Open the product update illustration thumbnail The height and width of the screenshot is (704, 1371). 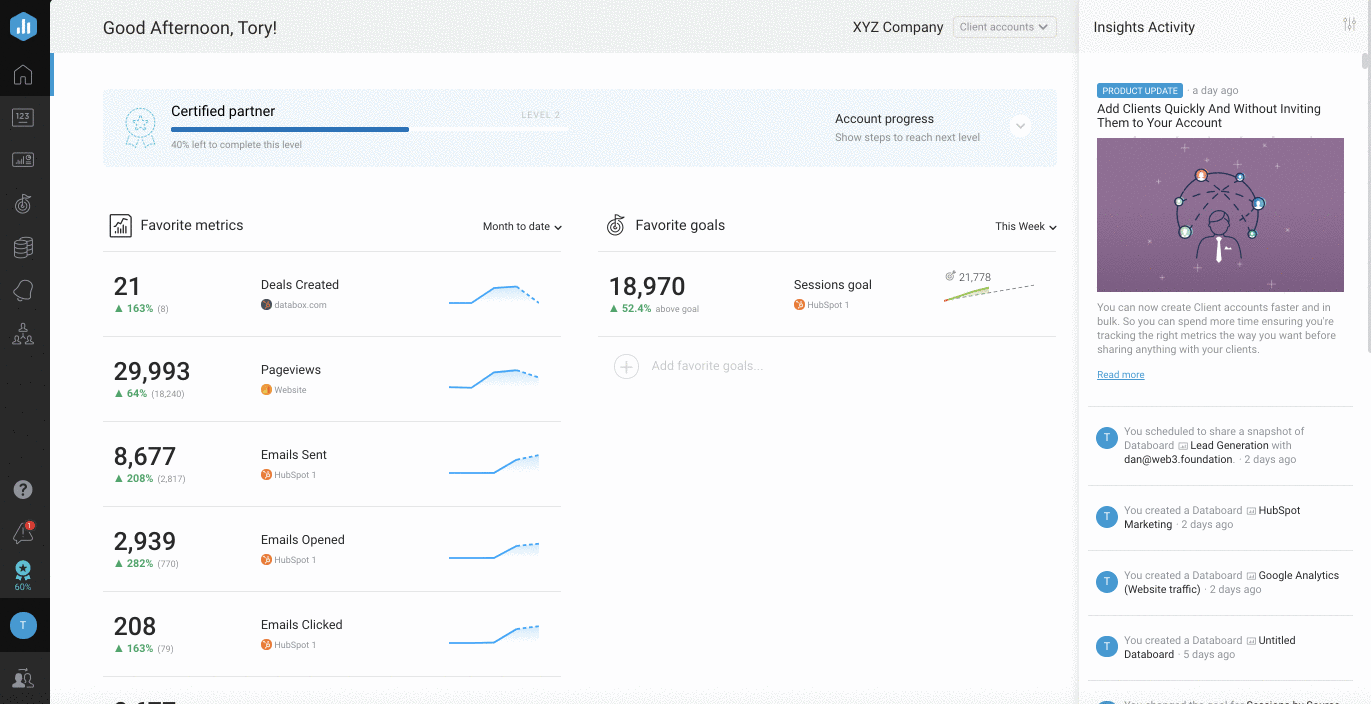(1220, 215)
